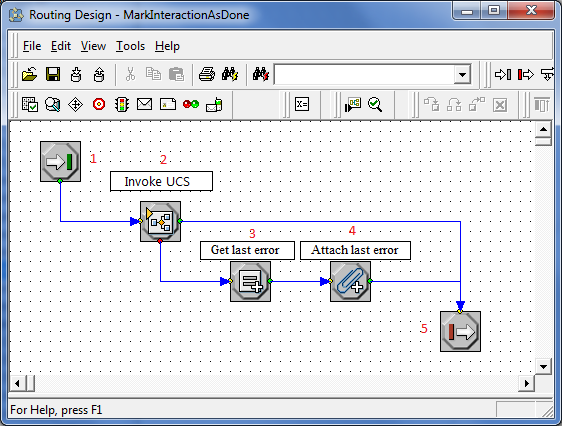Click inside the toolbar search input field
Screen dimensions: 562x426
tap(364, 75)
